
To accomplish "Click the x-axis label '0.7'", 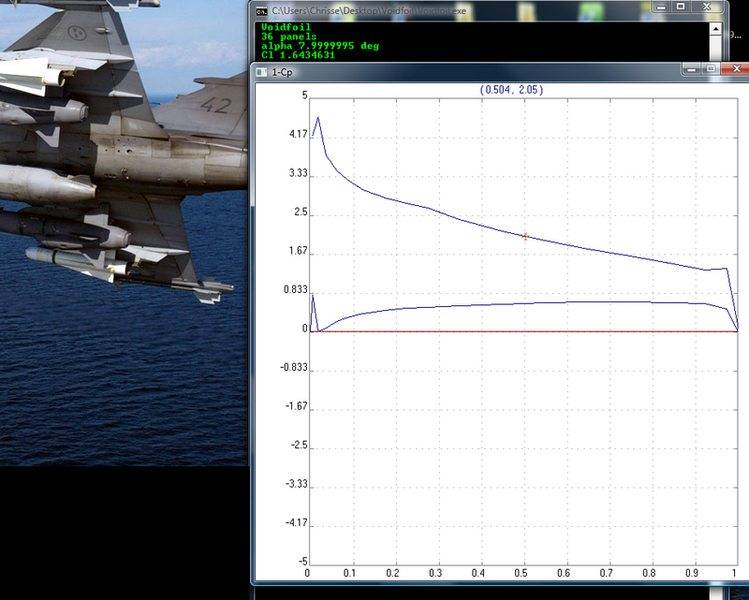I will click(x=606, y=573).
